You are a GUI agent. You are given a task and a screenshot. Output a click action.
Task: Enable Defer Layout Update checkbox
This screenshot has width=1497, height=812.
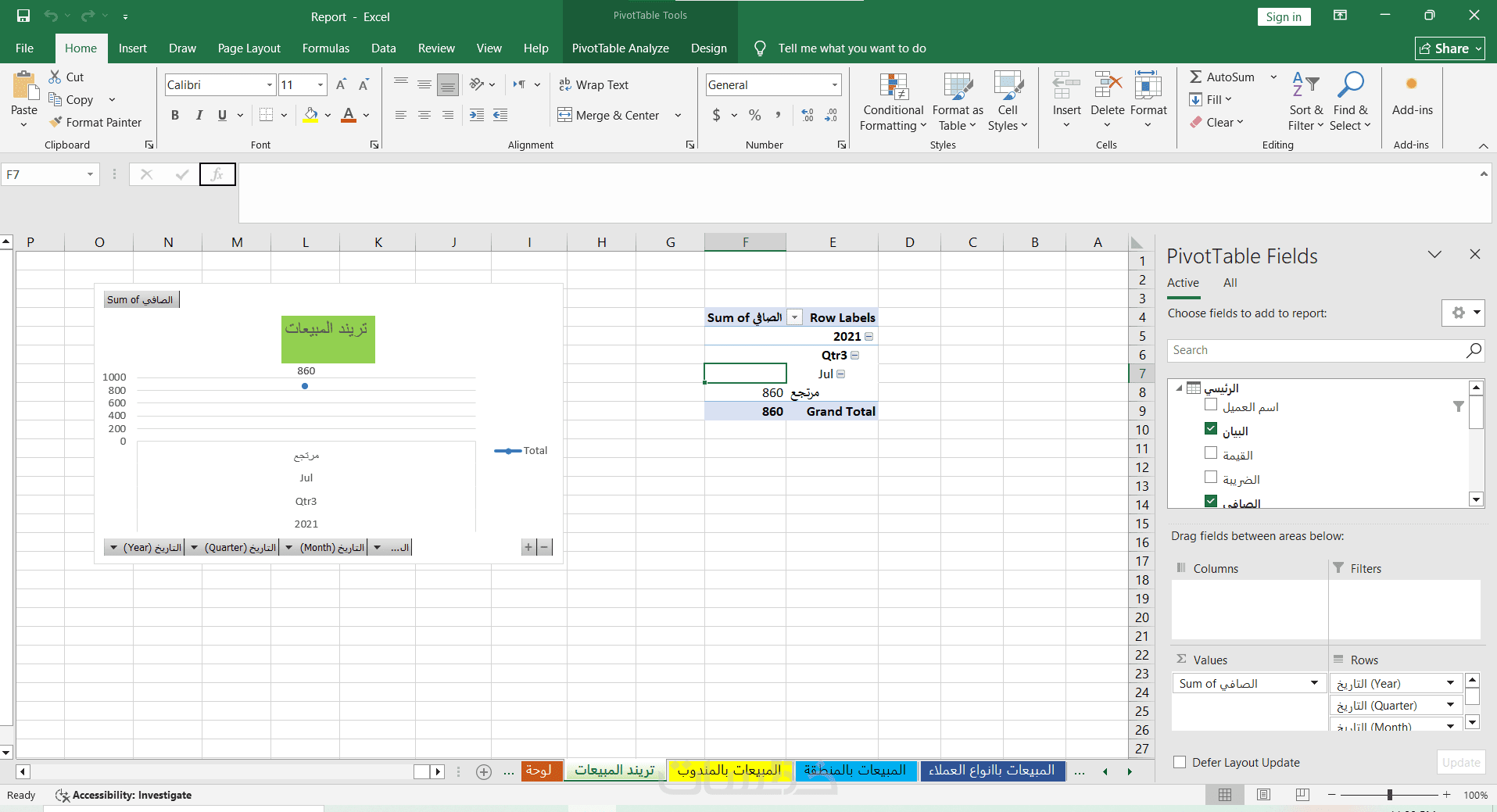1180,762
